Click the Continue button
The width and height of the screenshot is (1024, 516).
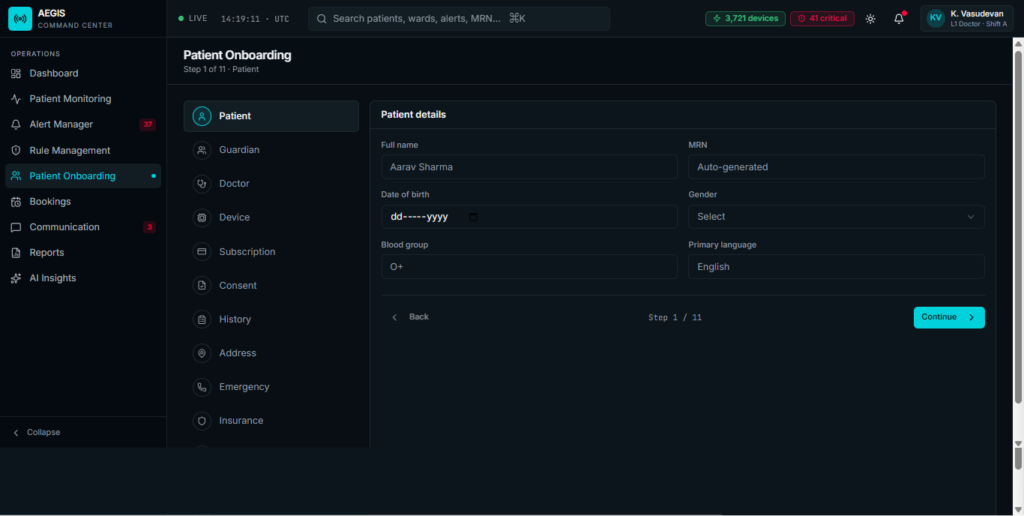[949, 317]
